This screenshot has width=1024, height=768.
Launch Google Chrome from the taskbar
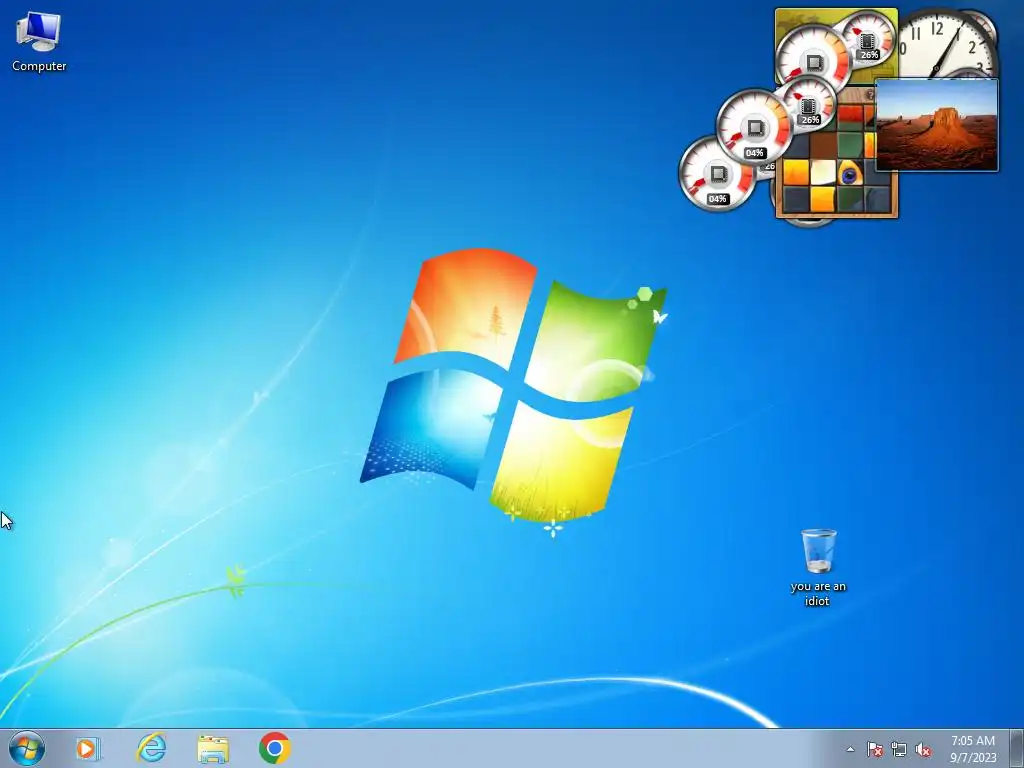pyautogui.click(x=275, y=748)
